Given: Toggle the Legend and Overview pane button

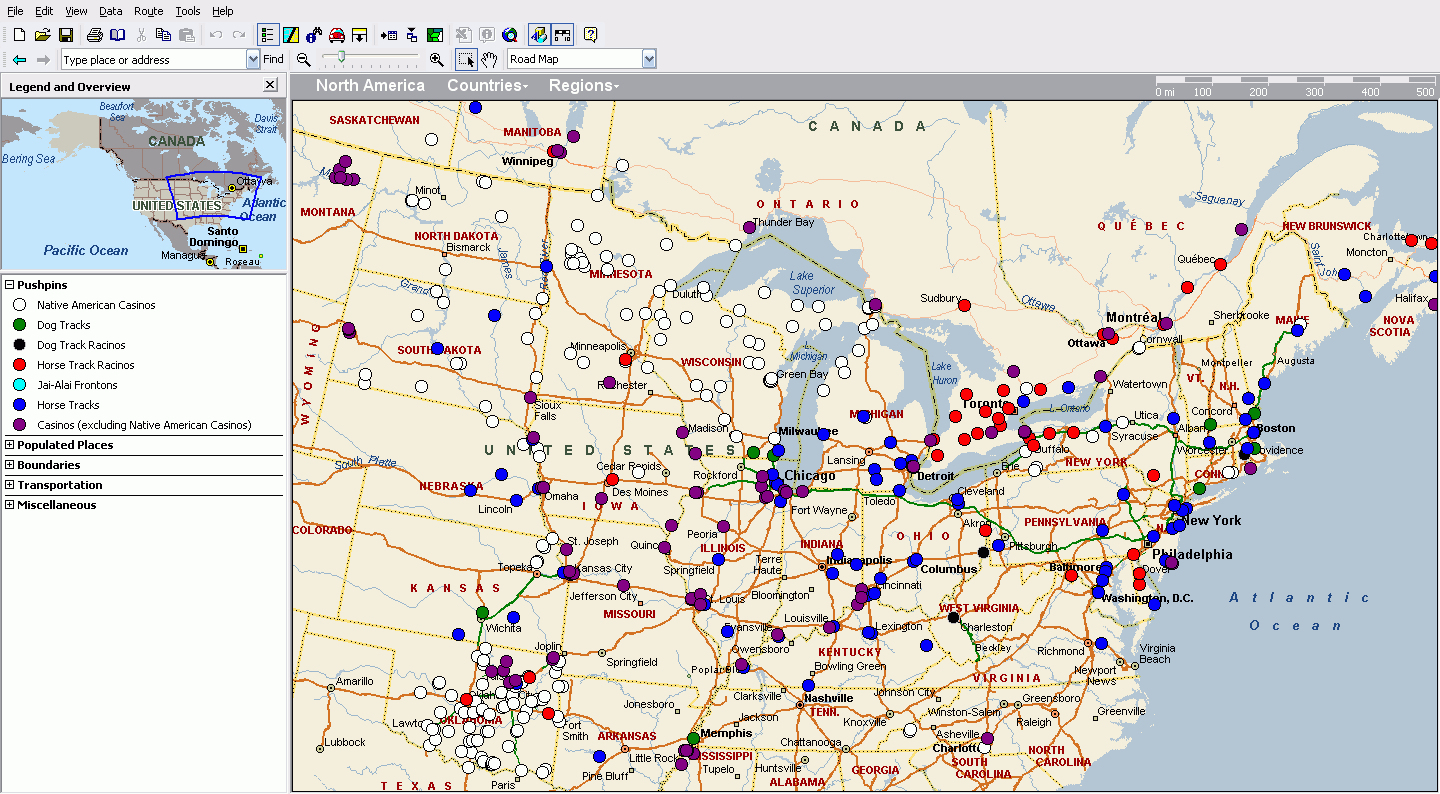Looking at the screenshot, I should [x=268, y=35].
